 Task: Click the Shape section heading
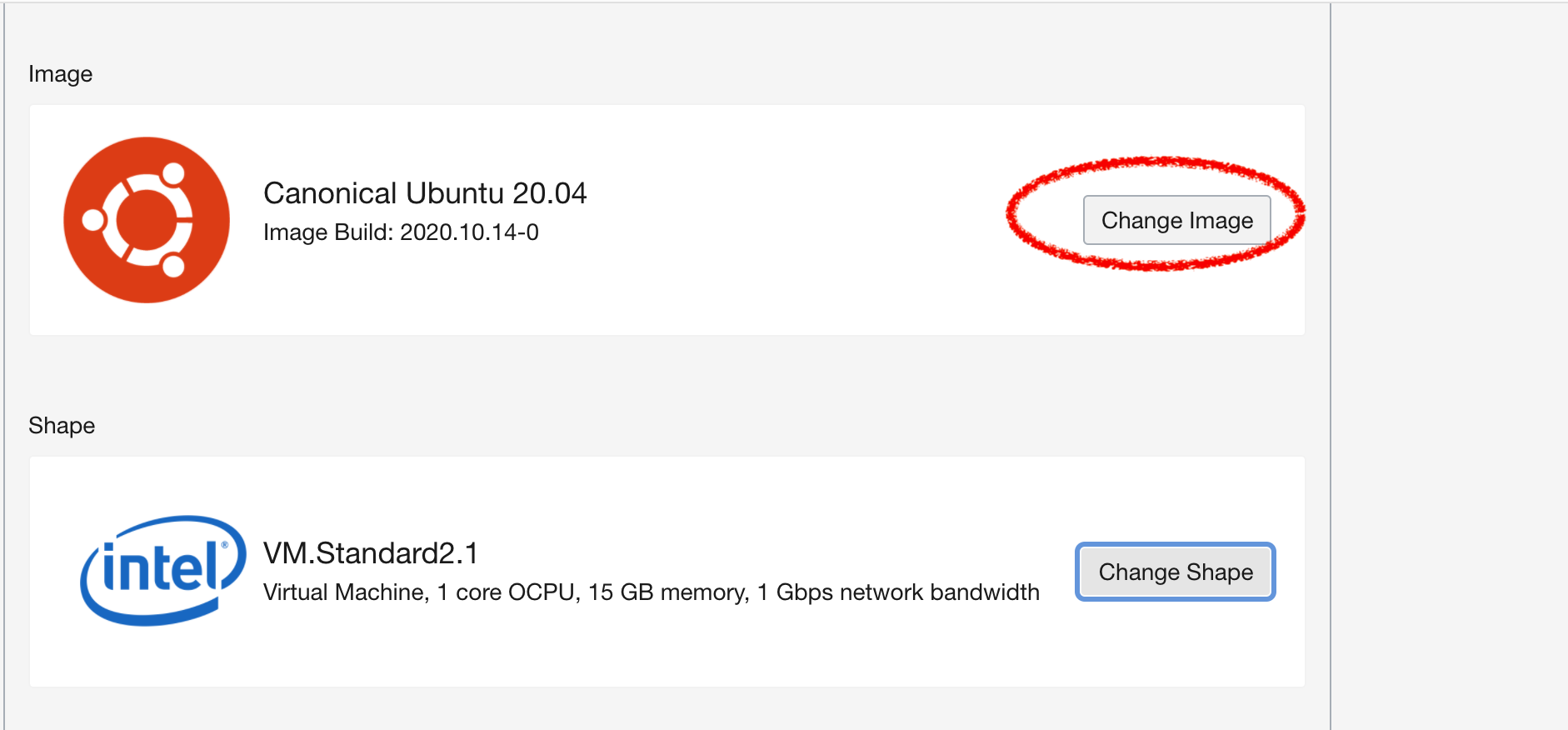[x=62, y=426]
